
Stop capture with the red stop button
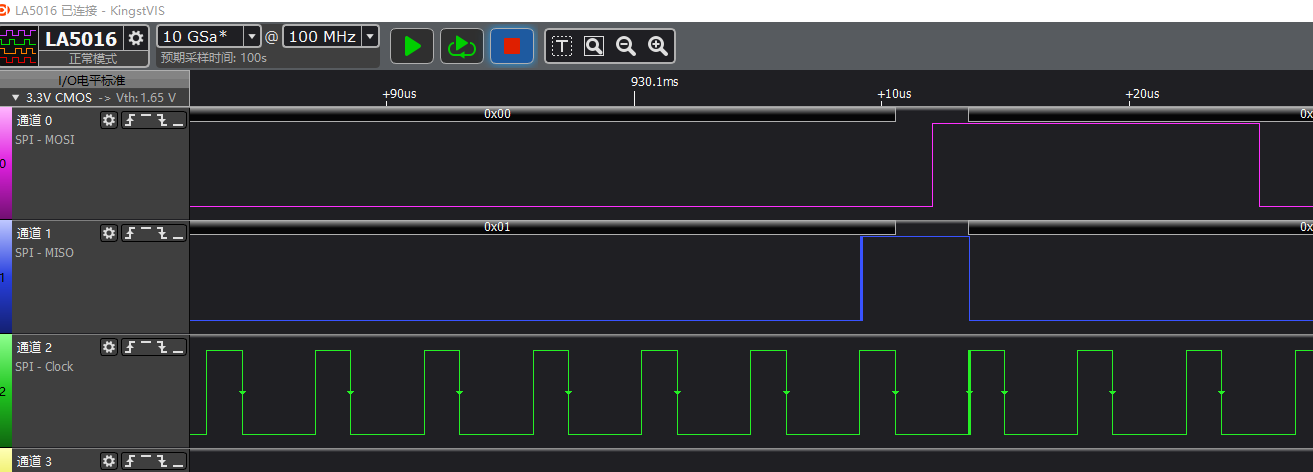[x=511, y=46]
